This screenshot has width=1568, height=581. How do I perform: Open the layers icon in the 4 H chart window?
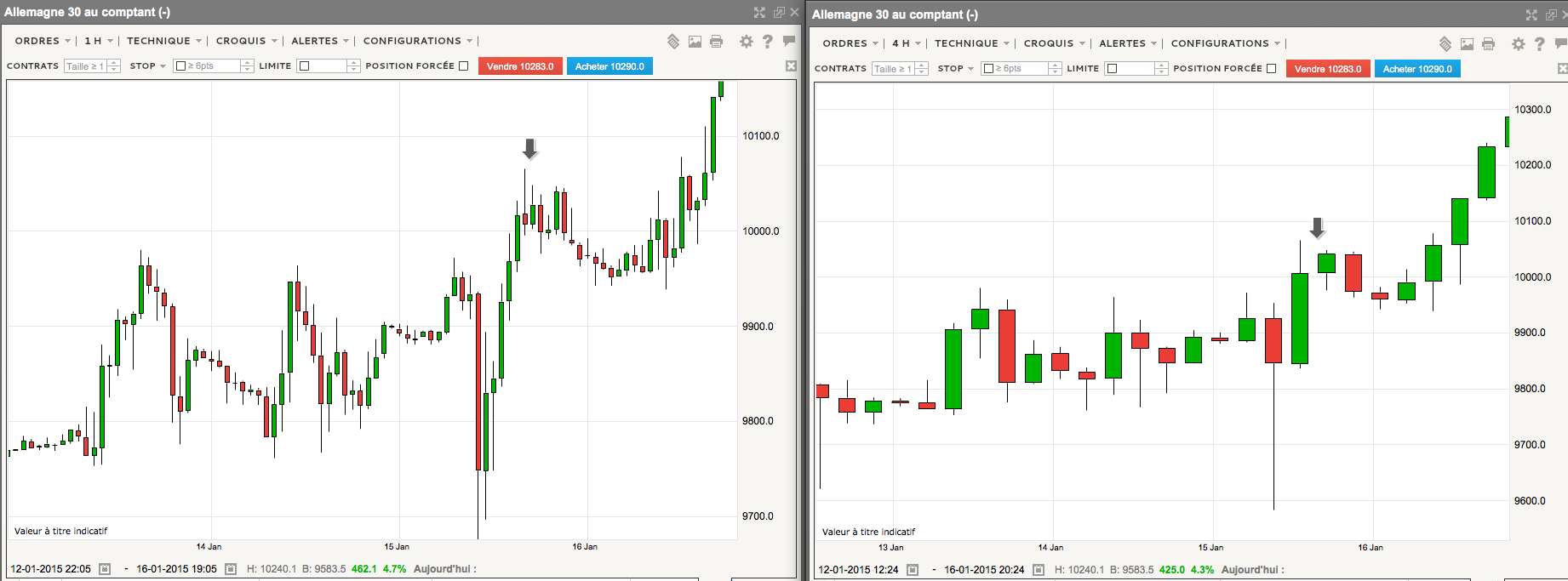1445,44
